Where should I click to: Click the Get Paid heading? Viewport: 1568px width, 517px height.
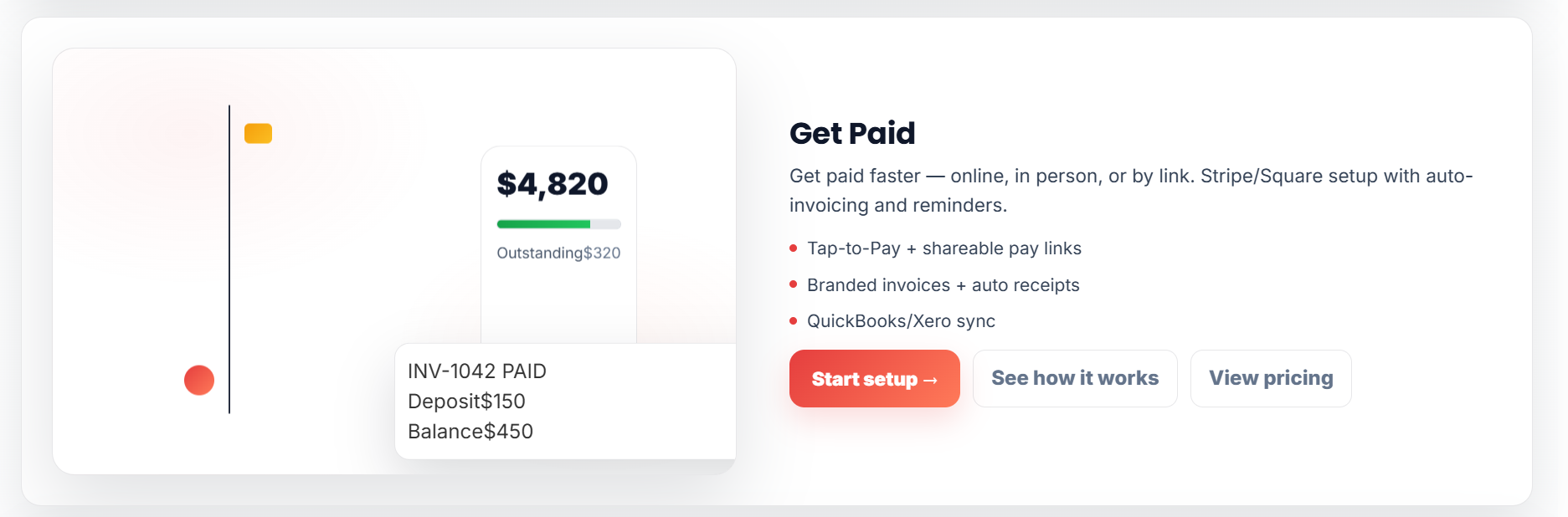[852, 134]
